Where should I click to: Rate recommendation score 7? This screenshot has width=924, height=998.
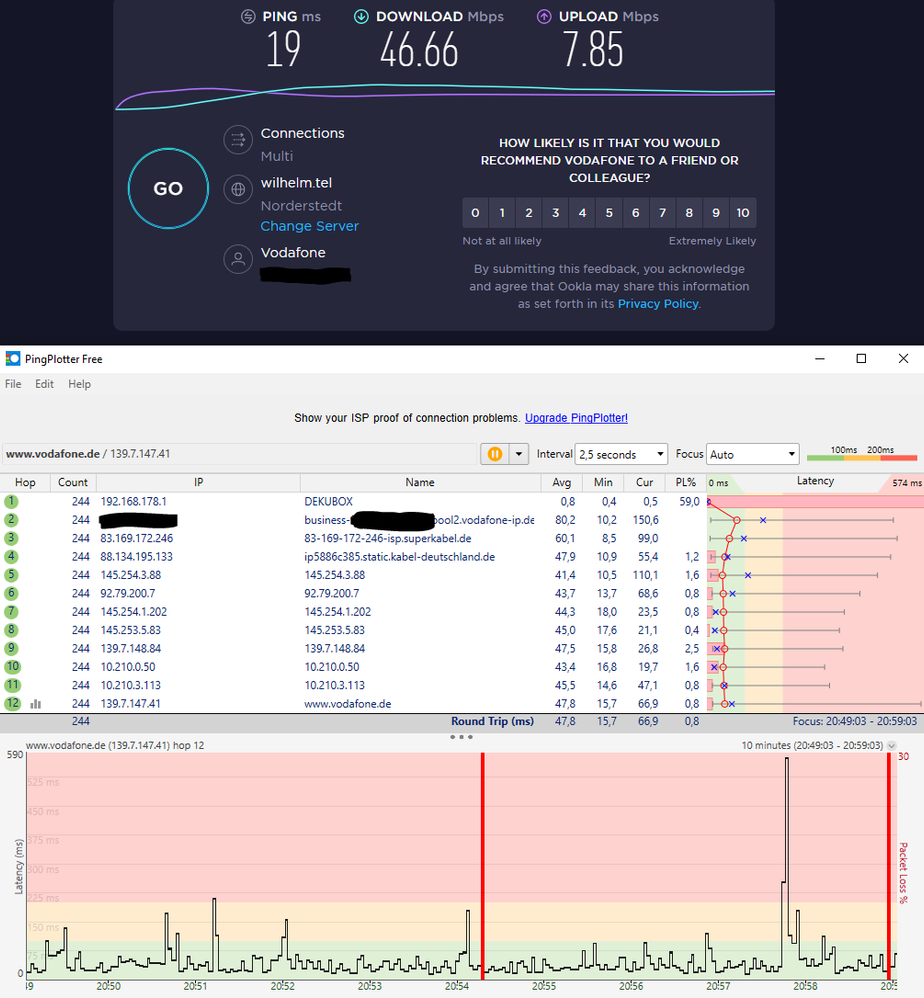point(662,213)
